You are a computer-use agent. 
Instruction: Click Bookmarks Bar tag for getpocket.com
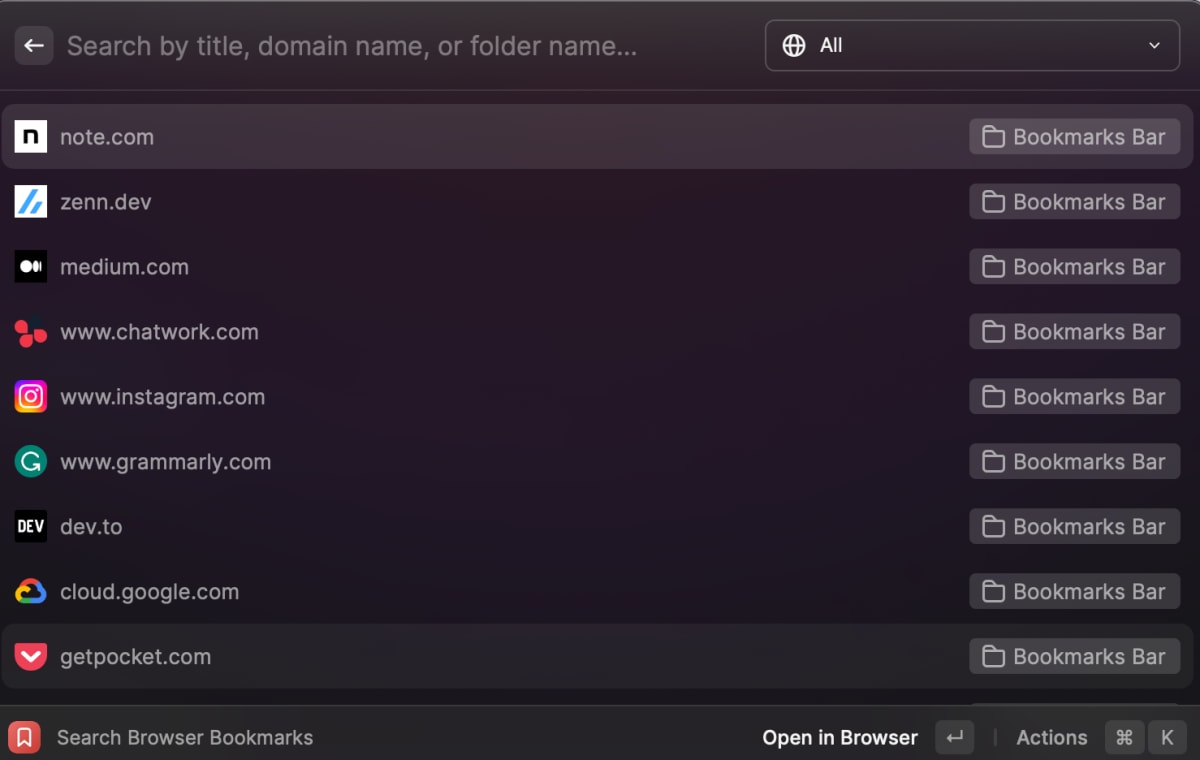coord(1075,657)
